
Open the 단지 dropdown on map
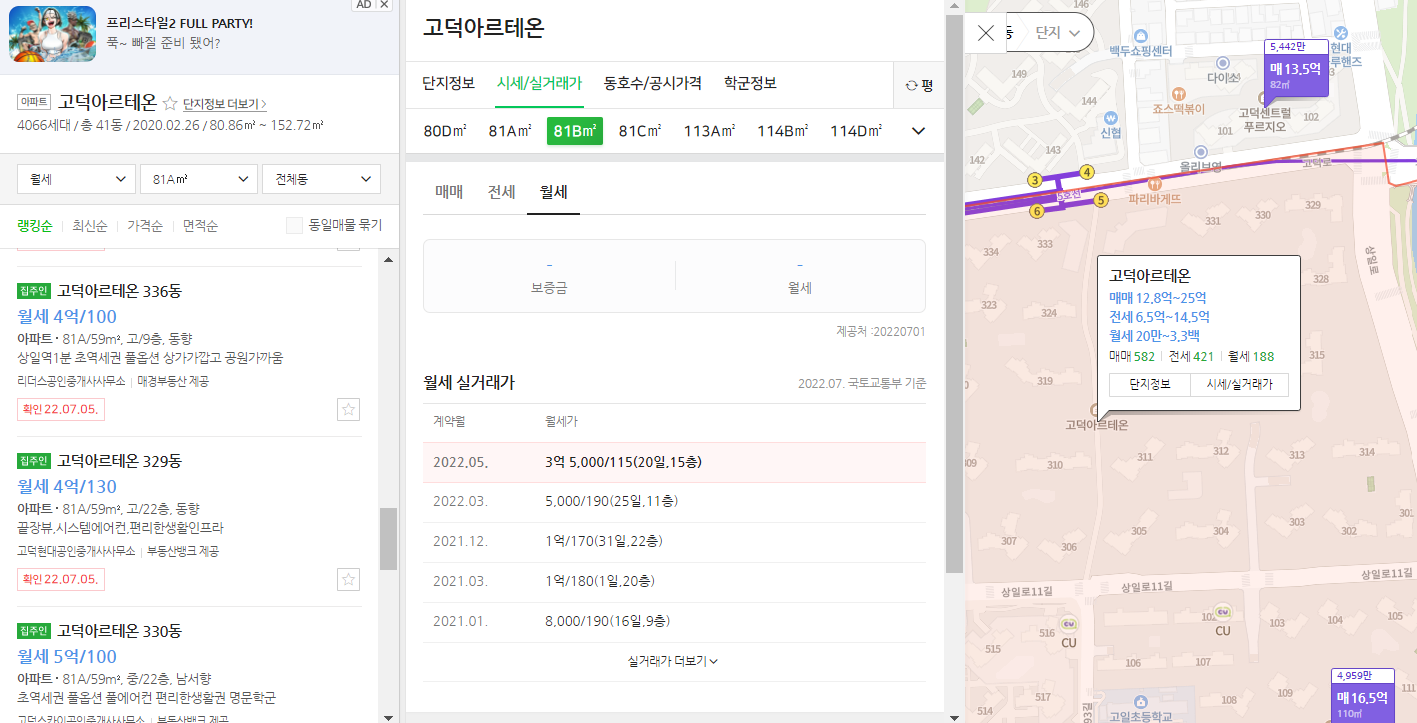(1058, 33)
